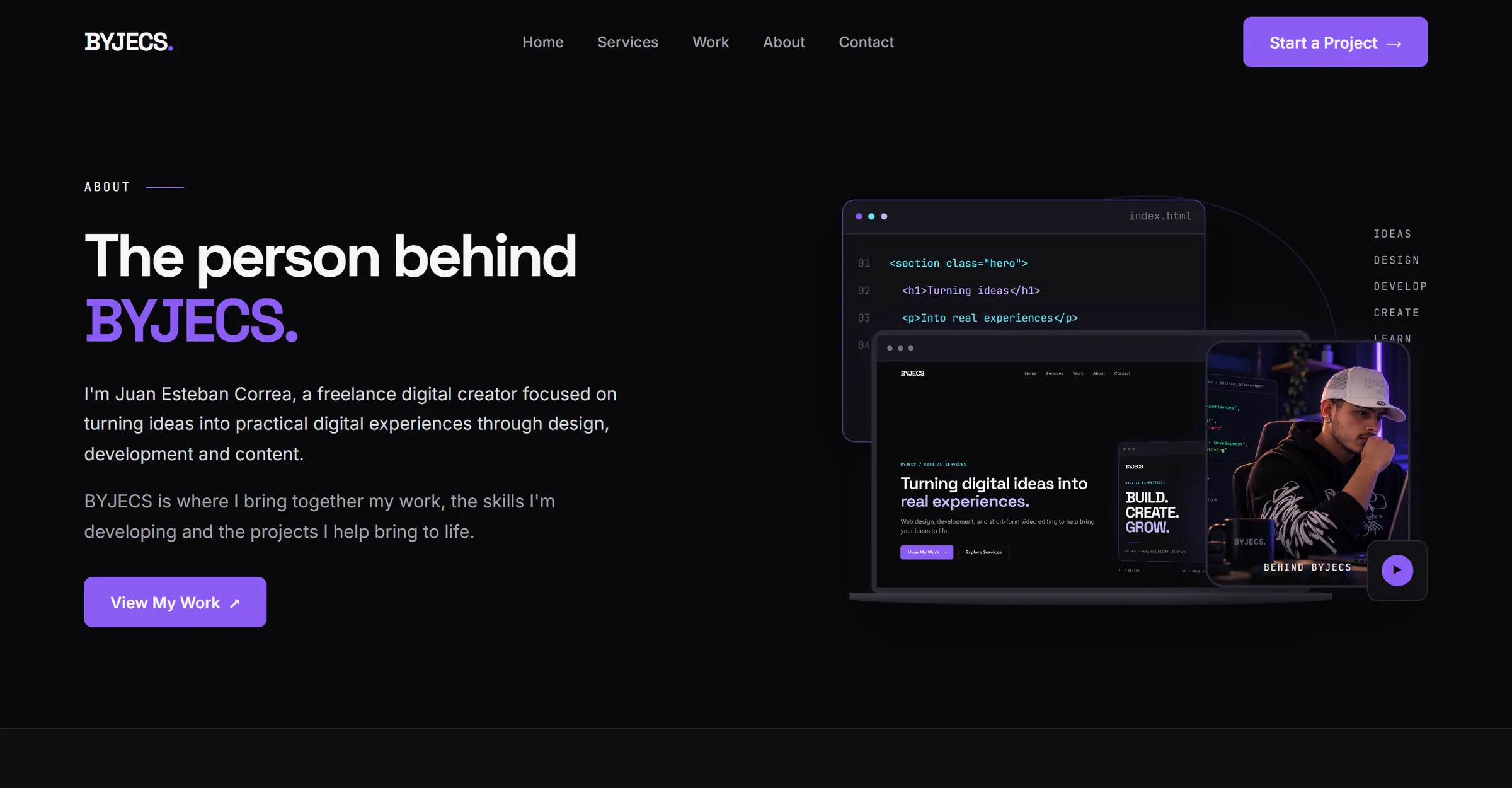
Task: Click the laptop mockup's small View My Work button
Action: tap(926, 552)
